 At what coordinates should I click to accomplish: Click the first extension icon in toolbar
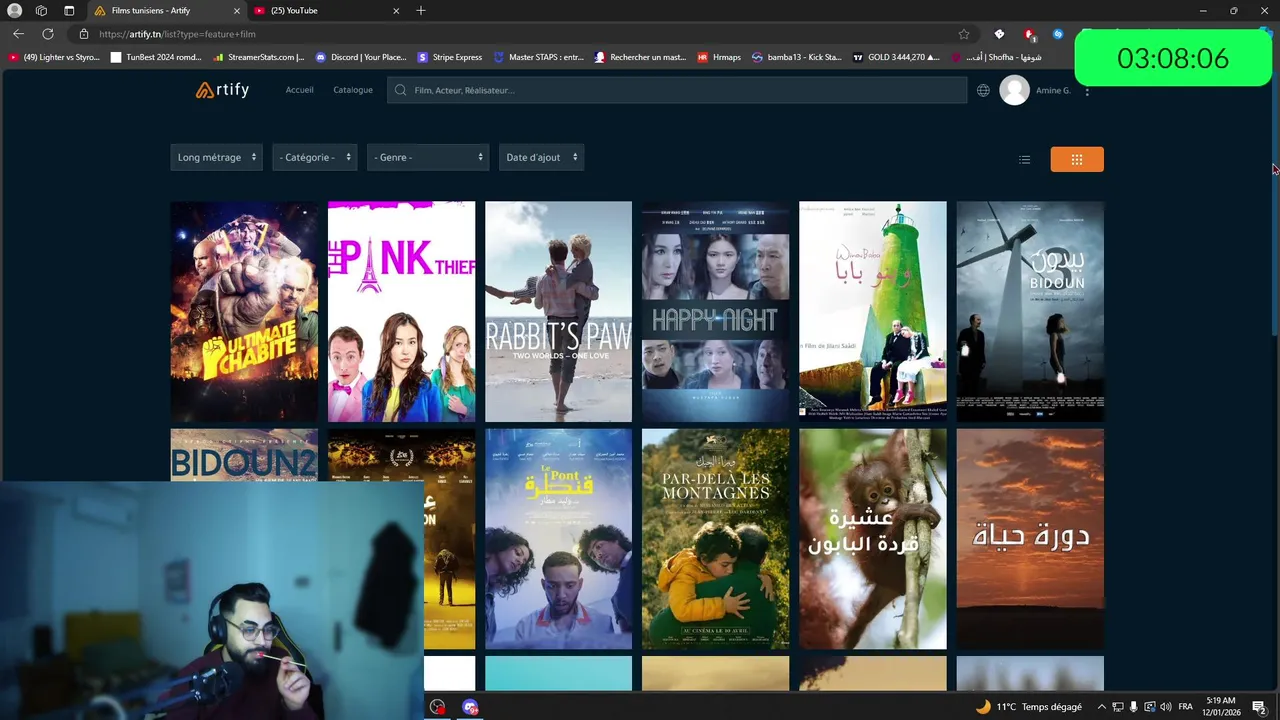[998, 34]
